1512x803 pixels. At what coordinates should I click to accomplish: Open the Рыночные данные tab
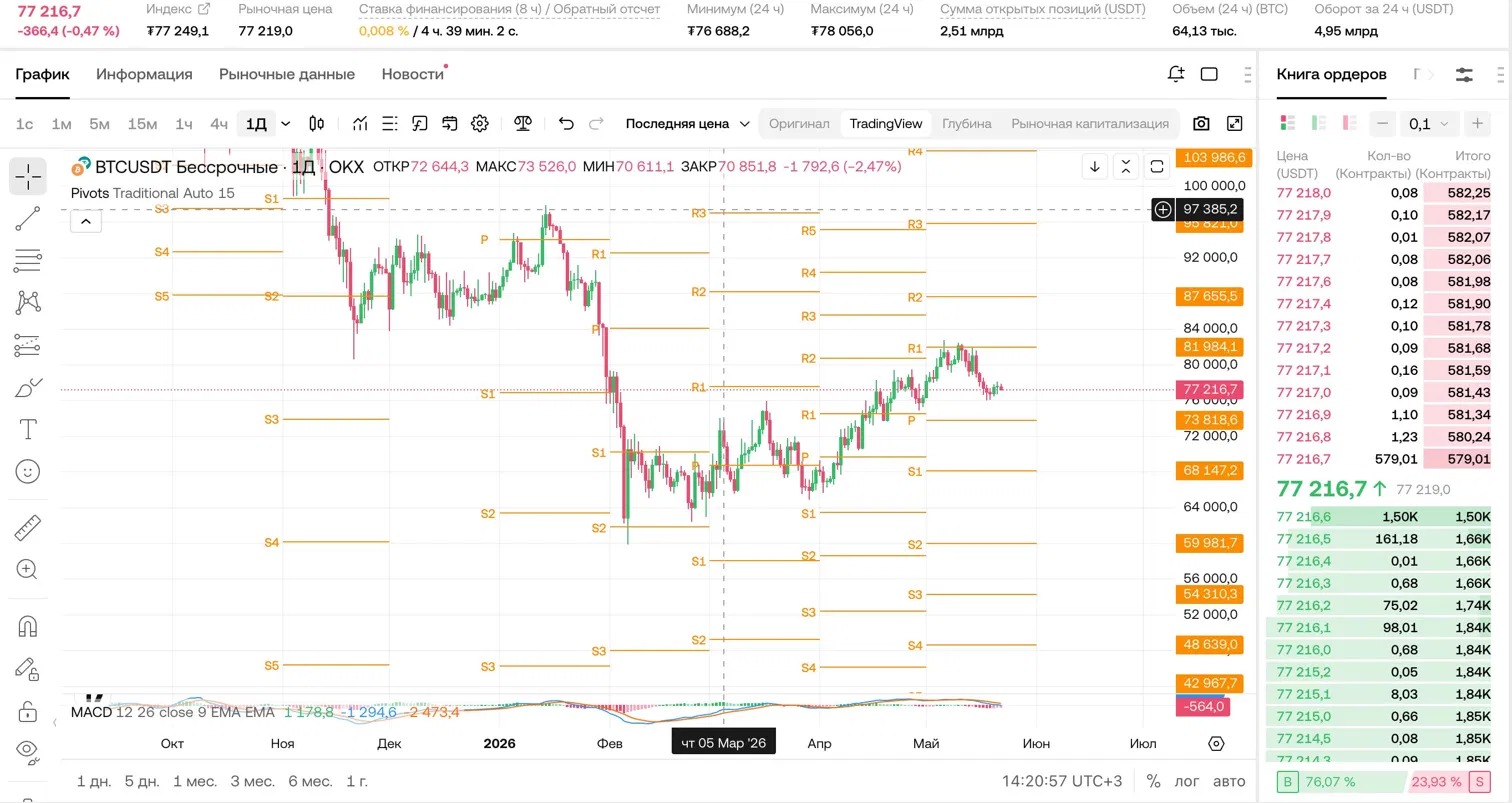click(287, 74)
